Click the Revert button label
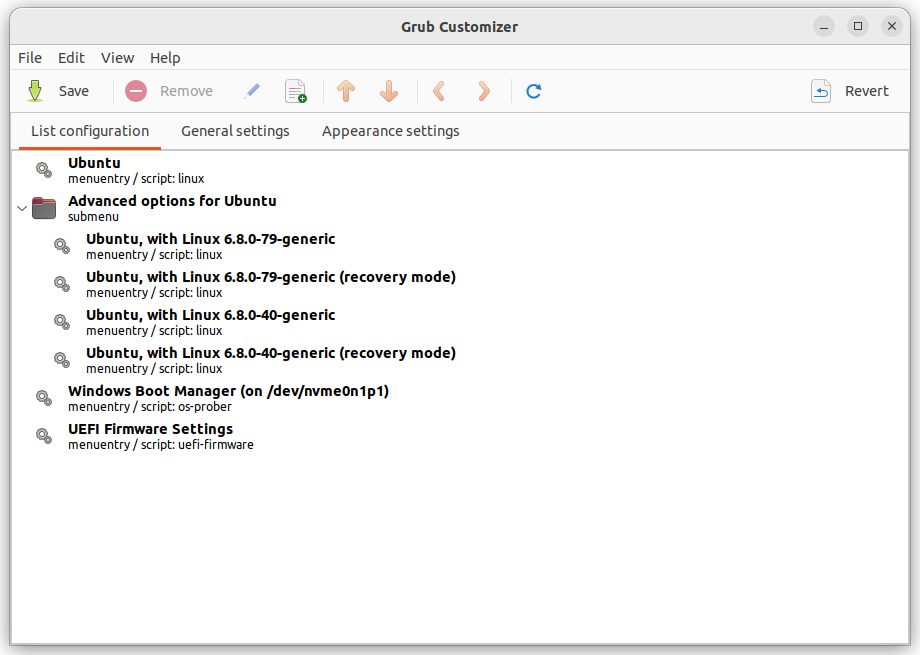 pyautogui.click(x=867, y=91)
